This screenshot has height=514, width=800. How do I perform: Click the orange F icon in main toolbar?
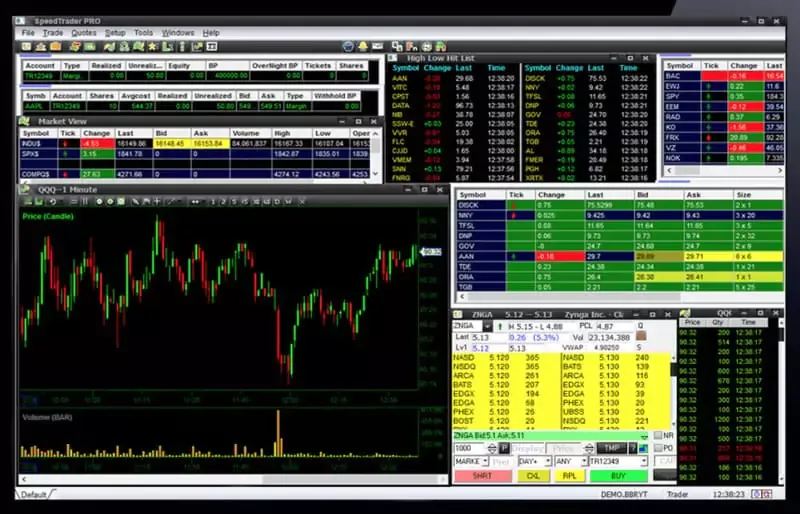coord(412,47)
